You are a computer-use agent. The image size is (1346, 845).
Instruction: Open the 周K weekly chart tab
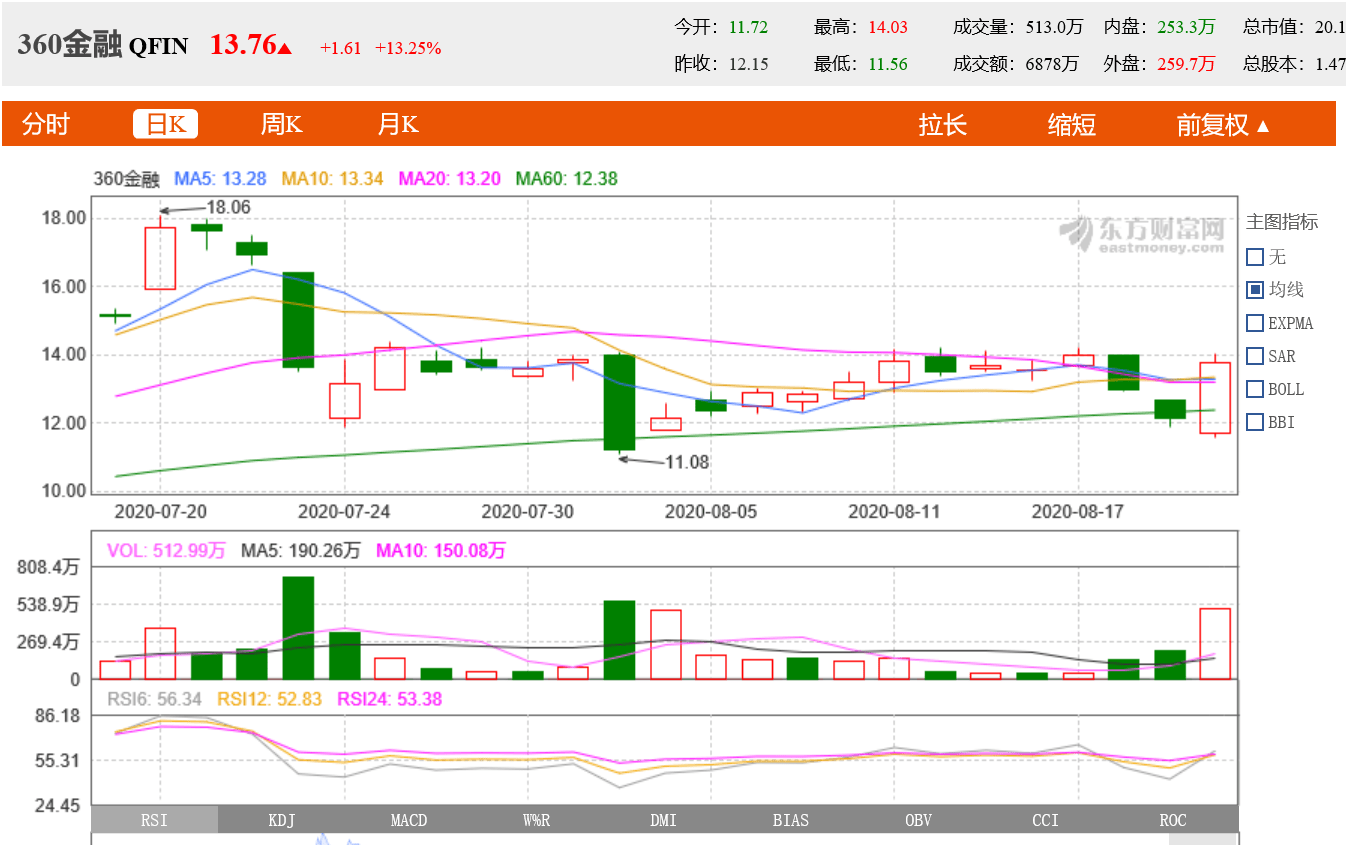click(x=281, y=125)
